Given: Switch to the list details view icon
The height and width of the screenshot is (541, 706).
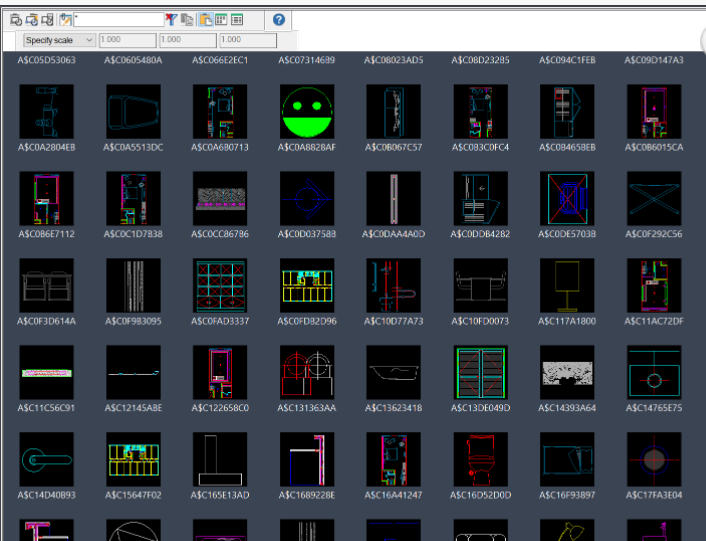Looking at the screenshot, I should point(237,19).
